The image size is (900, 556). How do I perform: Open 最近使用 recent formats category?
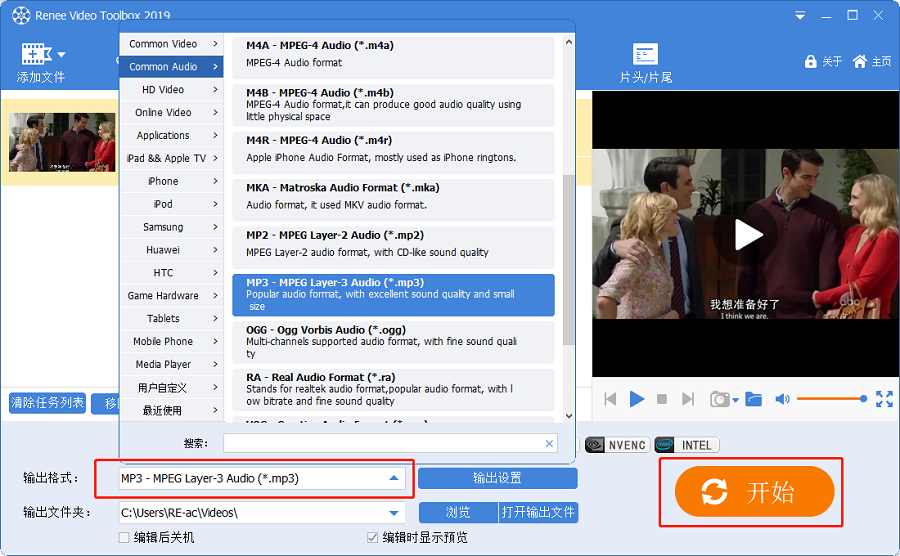click(x=171, y=411)
